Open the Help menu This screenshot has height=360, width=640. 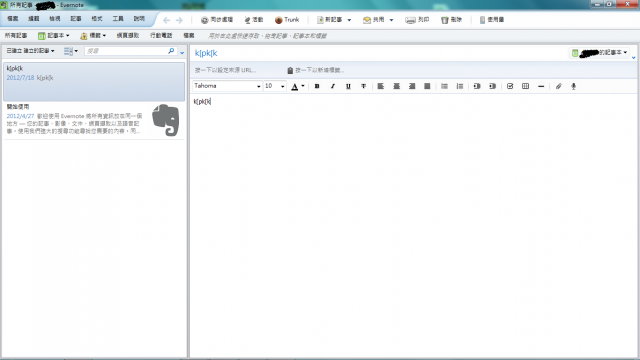point(139,19)
